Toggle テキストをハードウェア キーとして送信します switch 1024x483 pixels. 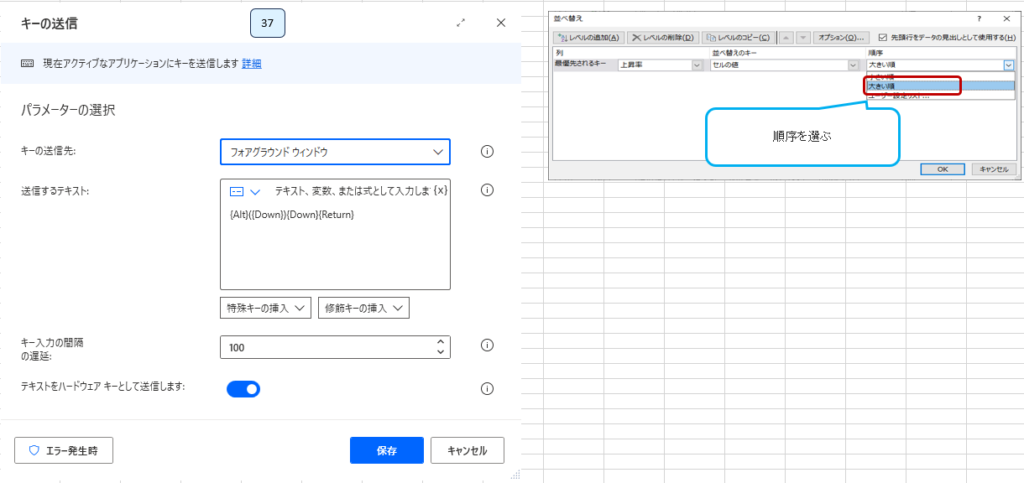[x=243, y=389]
